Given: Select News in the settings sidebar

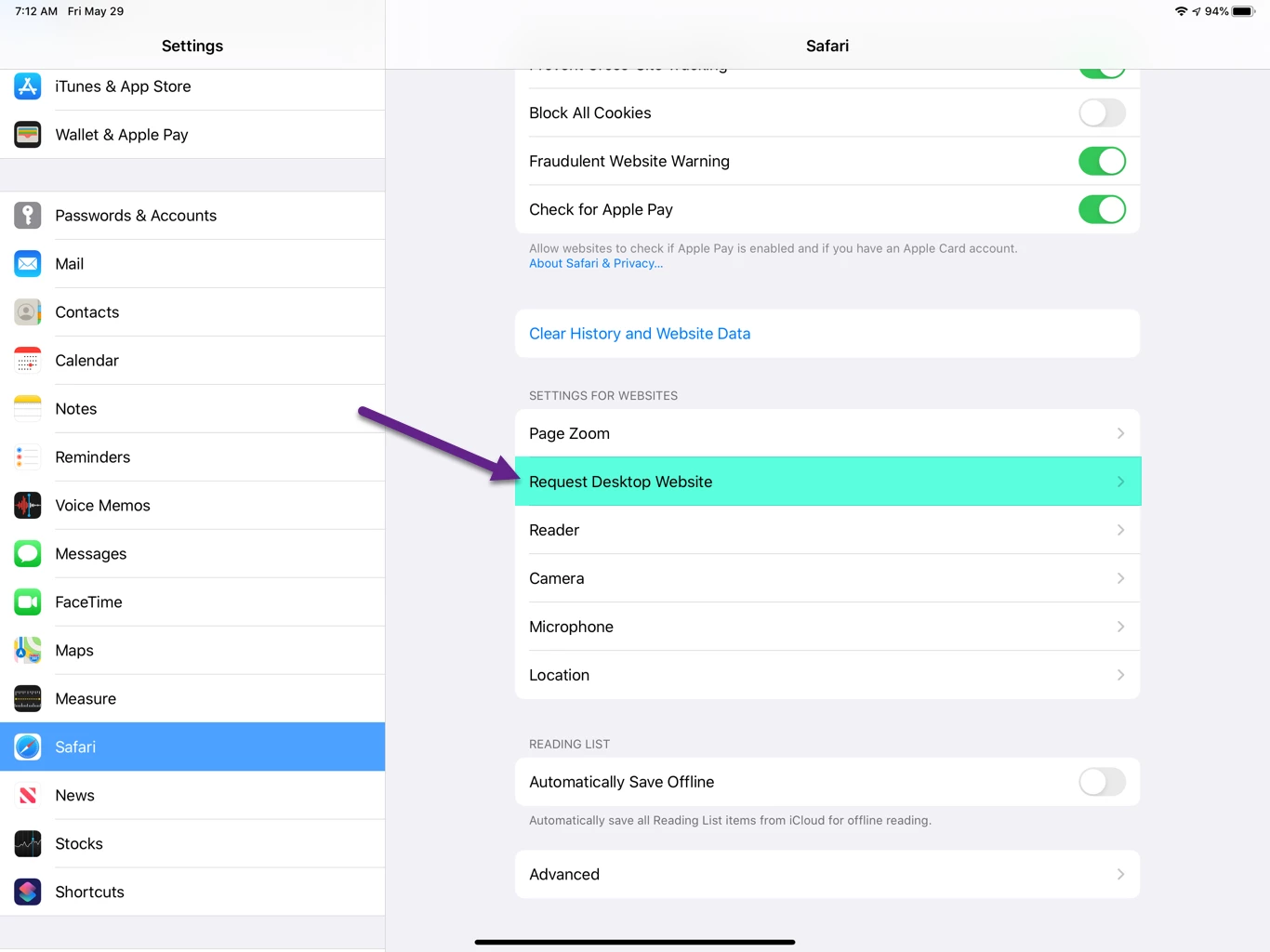Looking at the screenshot, I should (x=192, y=796).
